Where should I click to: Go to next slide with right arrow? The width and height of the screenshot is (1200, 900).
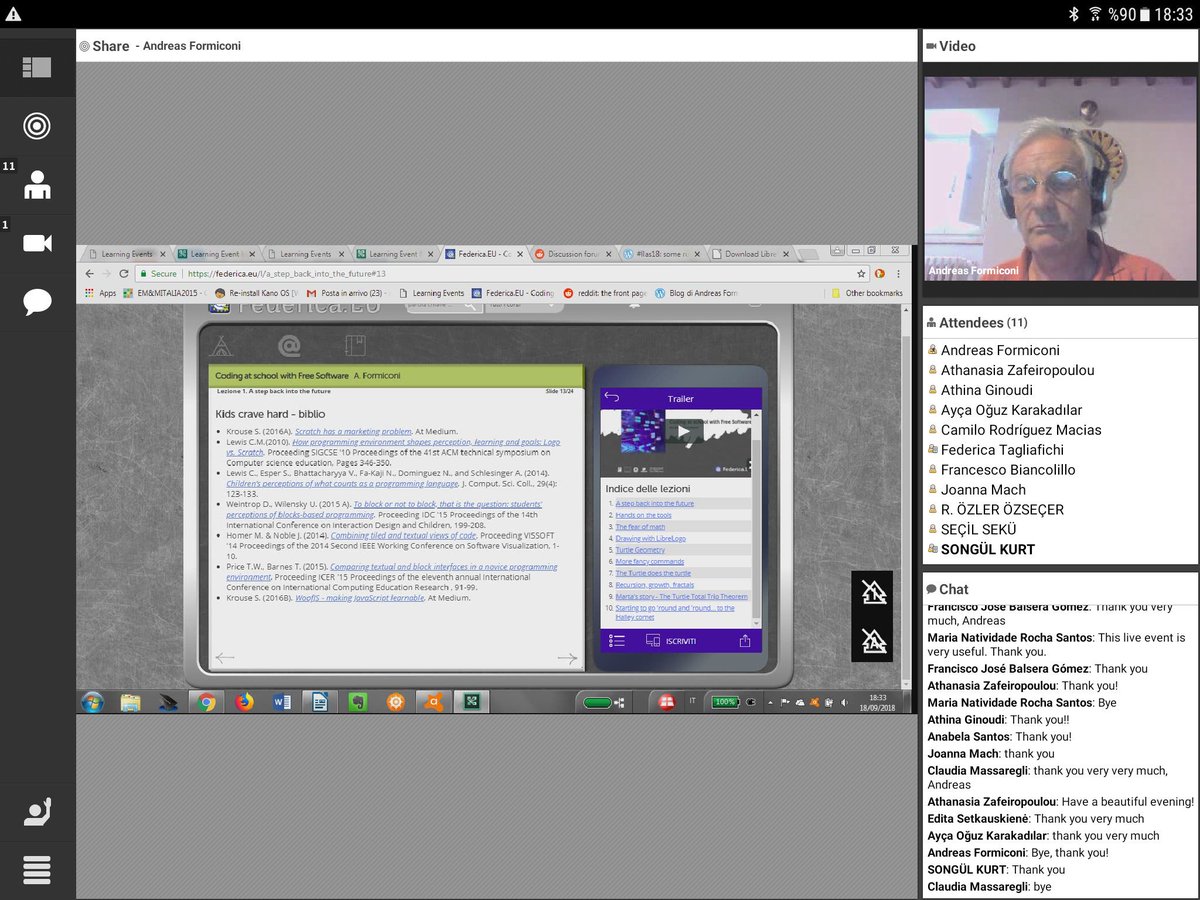(x=567, y=658)
